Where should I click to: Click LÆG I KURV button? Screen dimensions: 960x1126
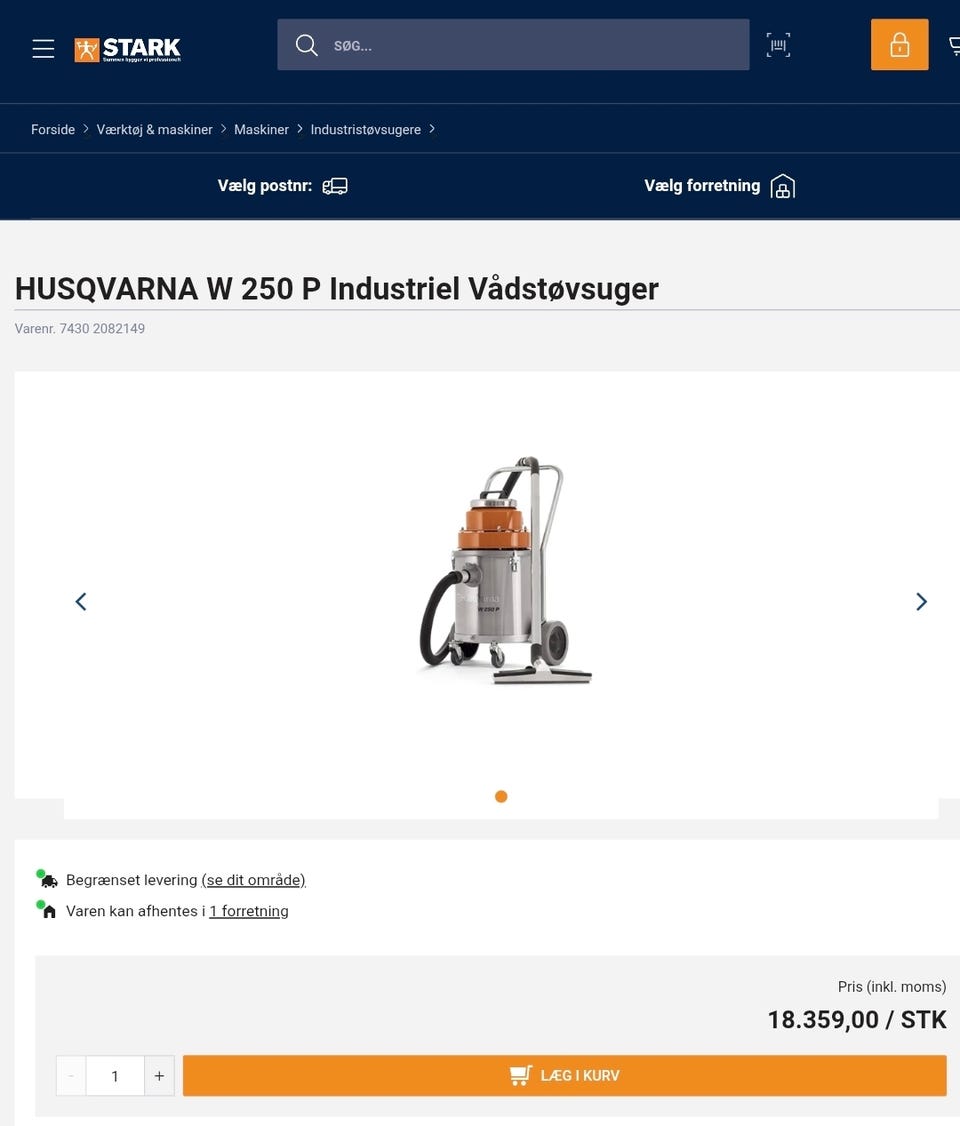click(x=564, y=1076)
